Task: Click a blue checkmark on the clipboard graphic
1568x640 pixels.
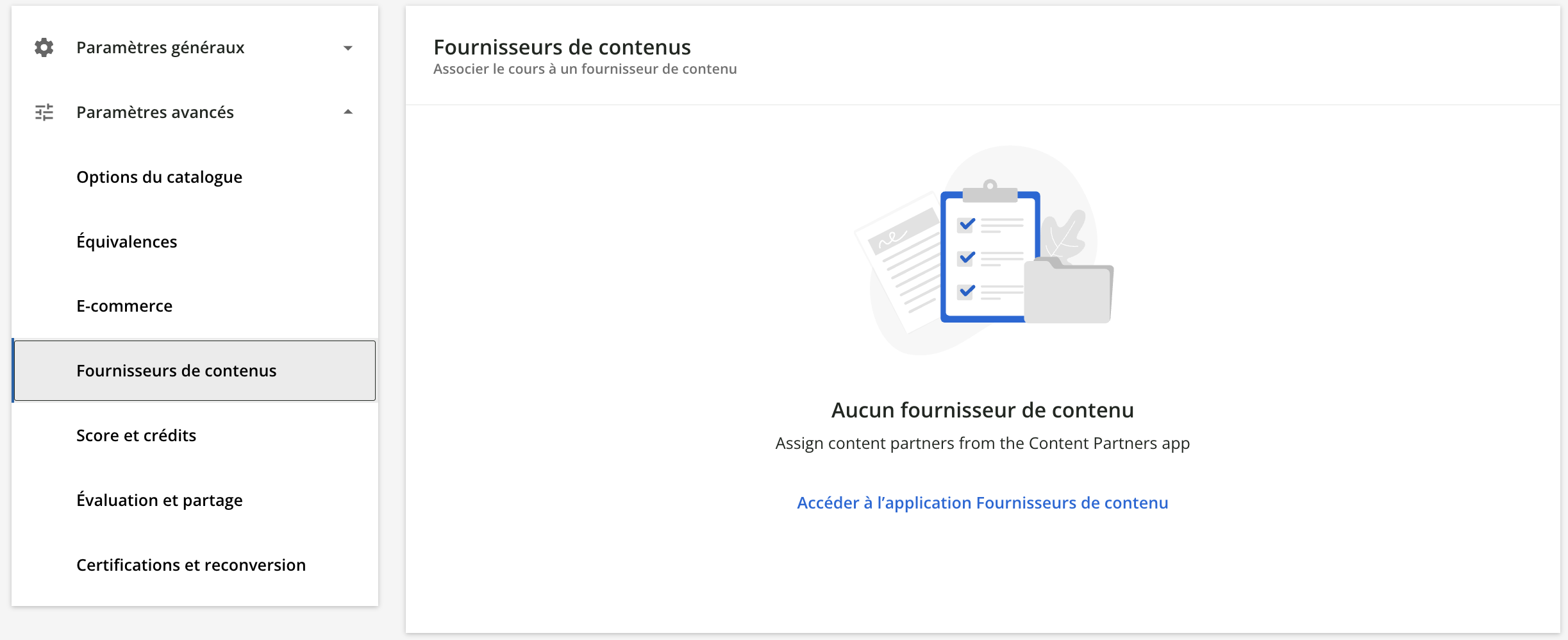Action: [x=965, y=224]
